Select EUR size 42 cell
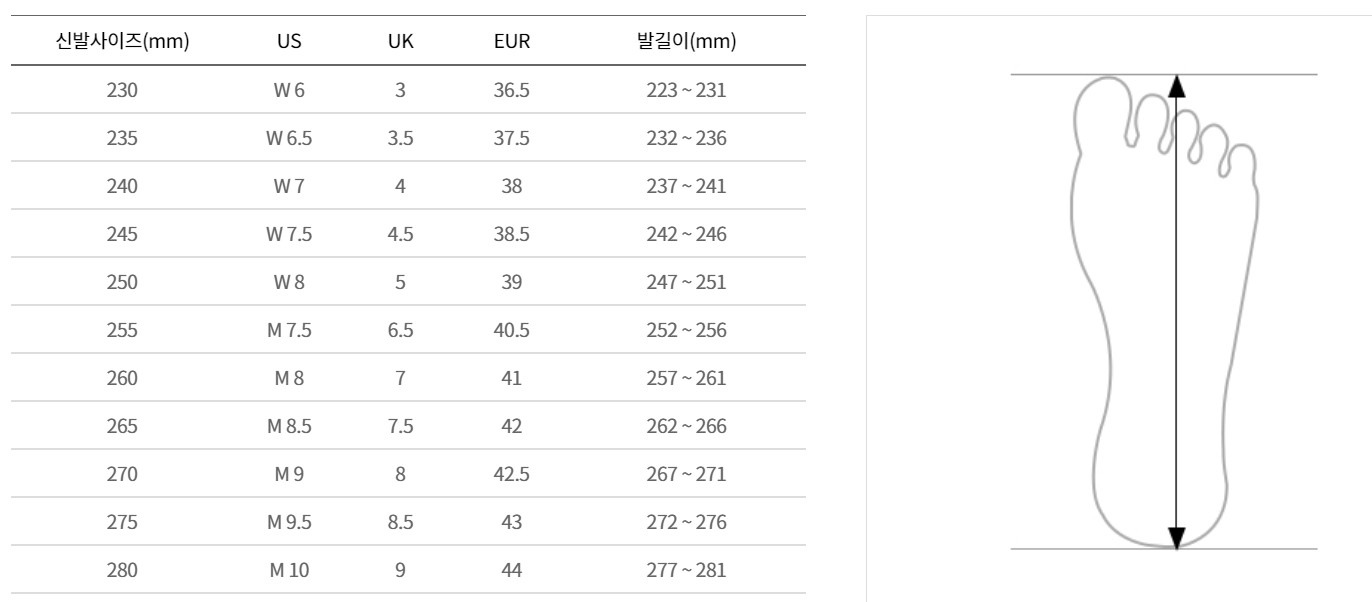Viewport: 1372px width, 602px height. coord(513,426)
